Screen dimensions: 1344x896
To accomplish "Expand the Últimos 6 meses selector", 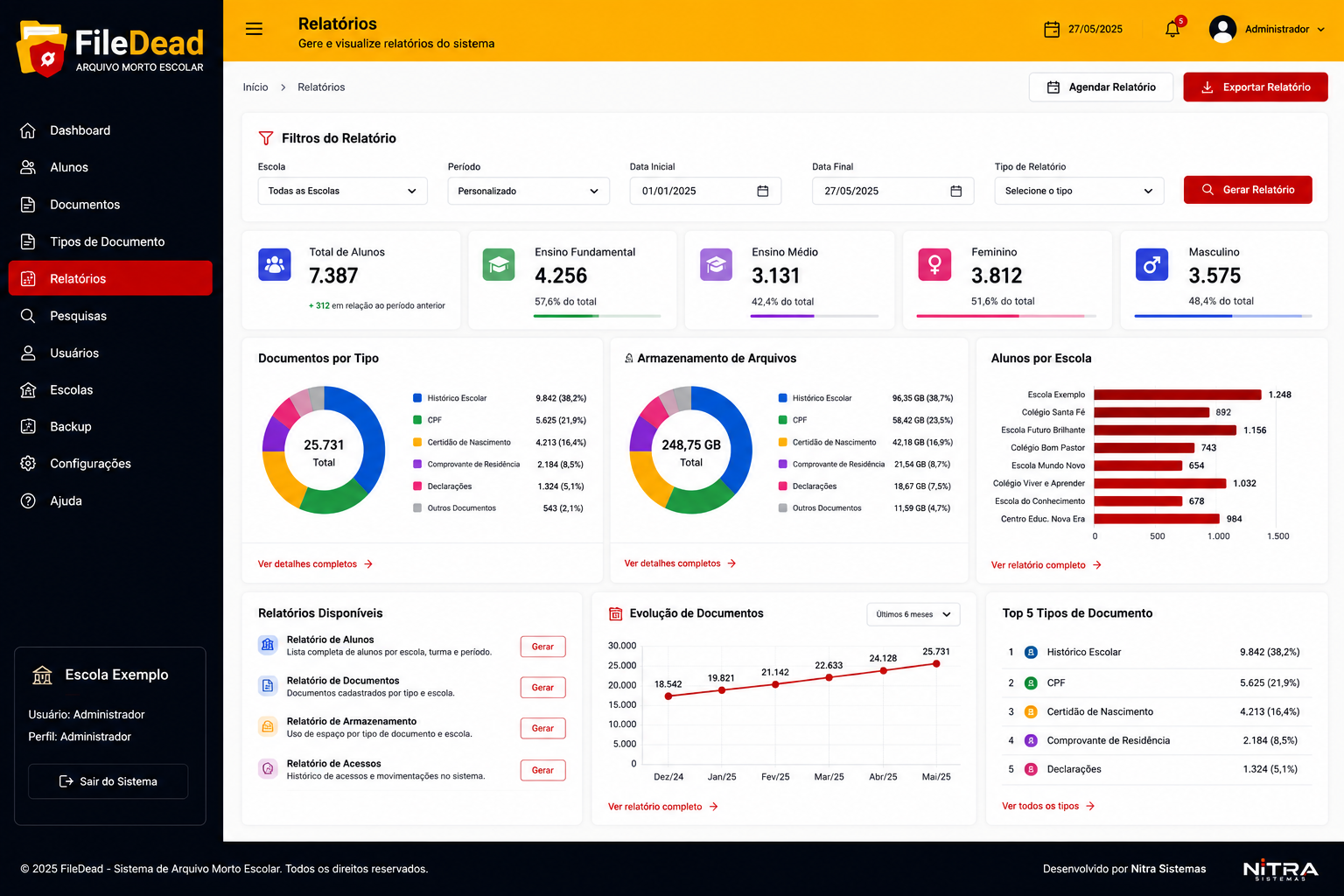I will [x=913, y=614].
